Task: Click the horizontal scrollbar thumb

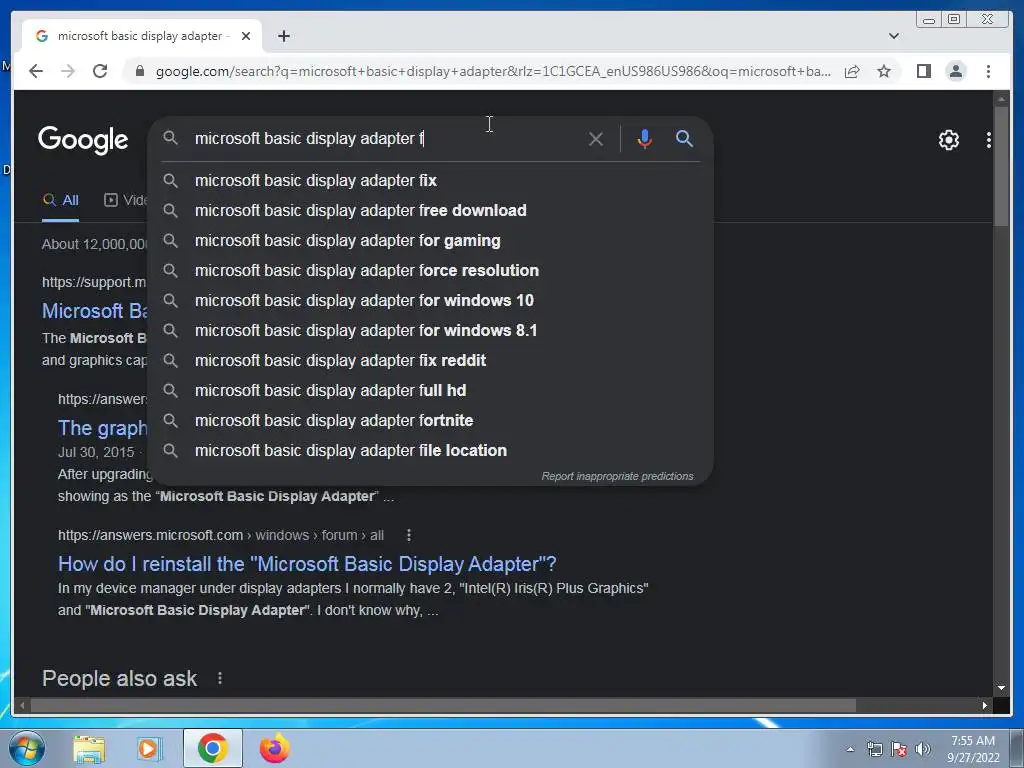Action: (443, 705)
